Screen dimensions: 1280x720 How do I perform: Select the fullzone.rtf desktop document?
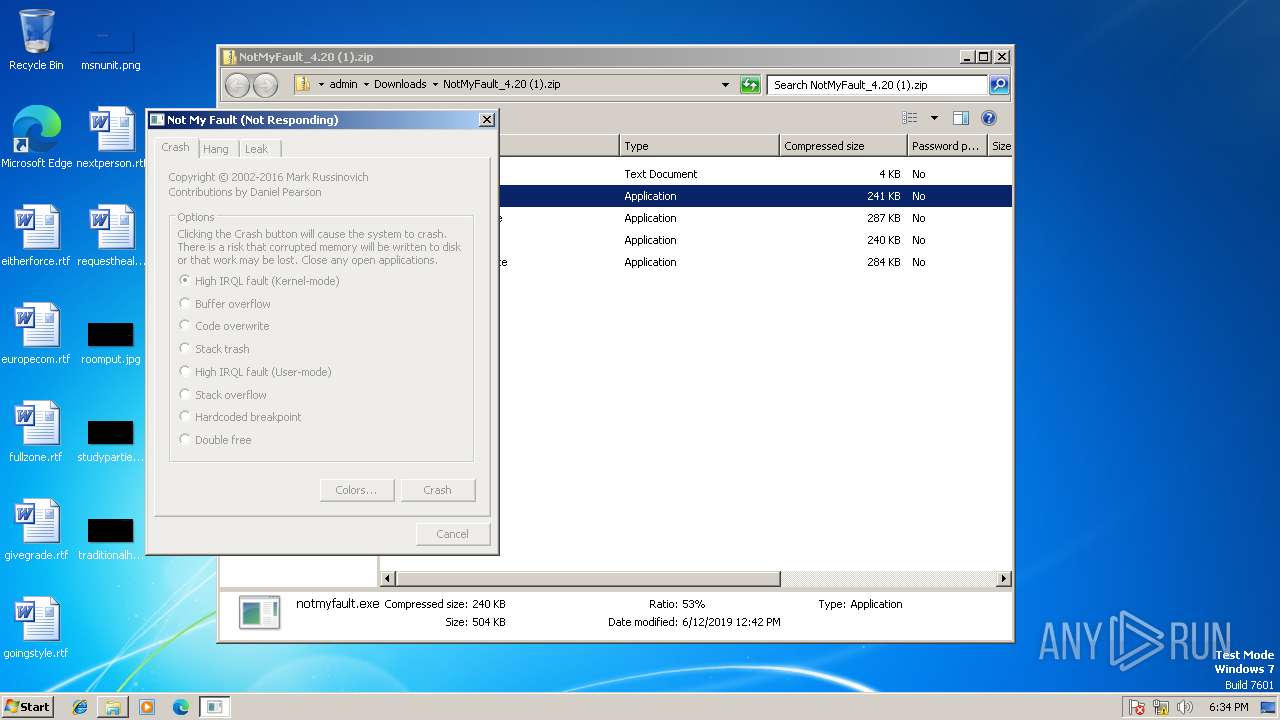(x=36, y=432)
